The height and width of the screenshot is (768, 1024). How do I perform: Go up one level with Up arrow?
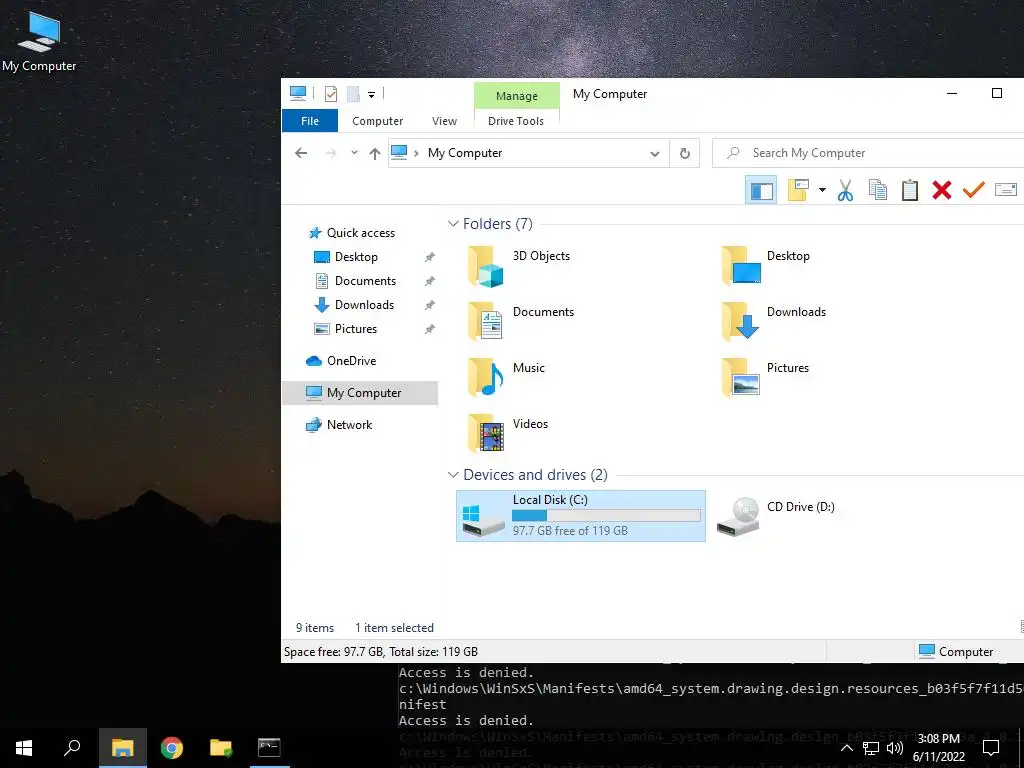click(374, 153)
